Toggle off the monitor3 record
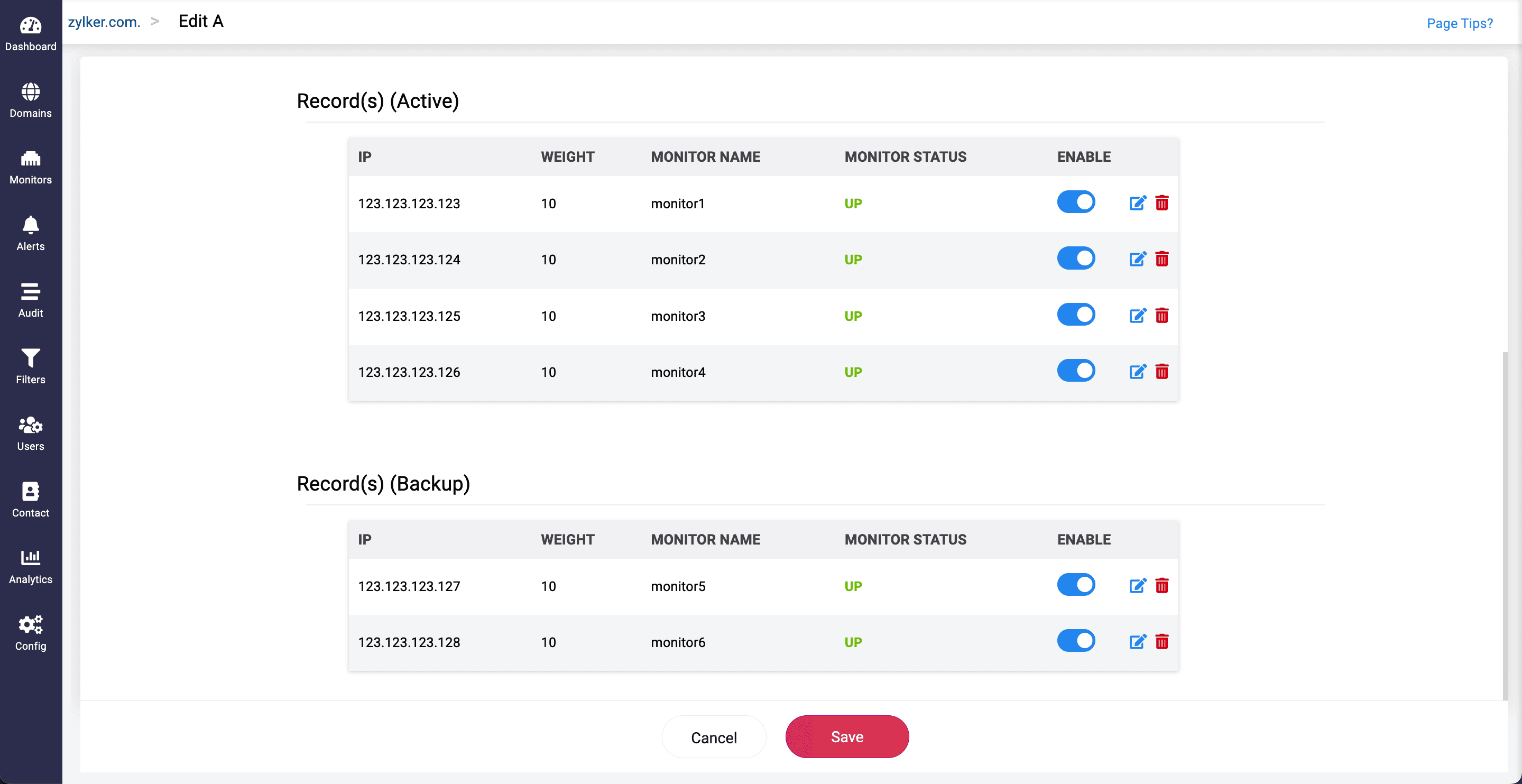 [x=1076, y=315]
